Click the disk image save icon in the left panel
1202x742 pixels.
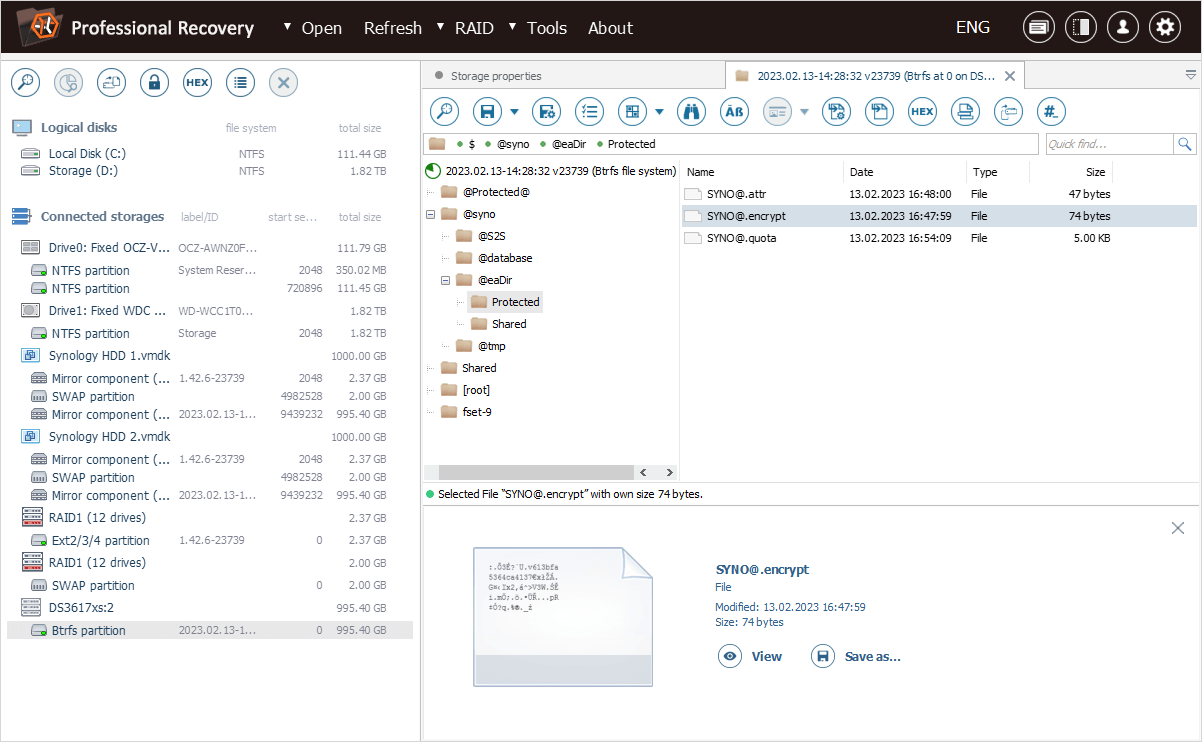coord(111,83)
